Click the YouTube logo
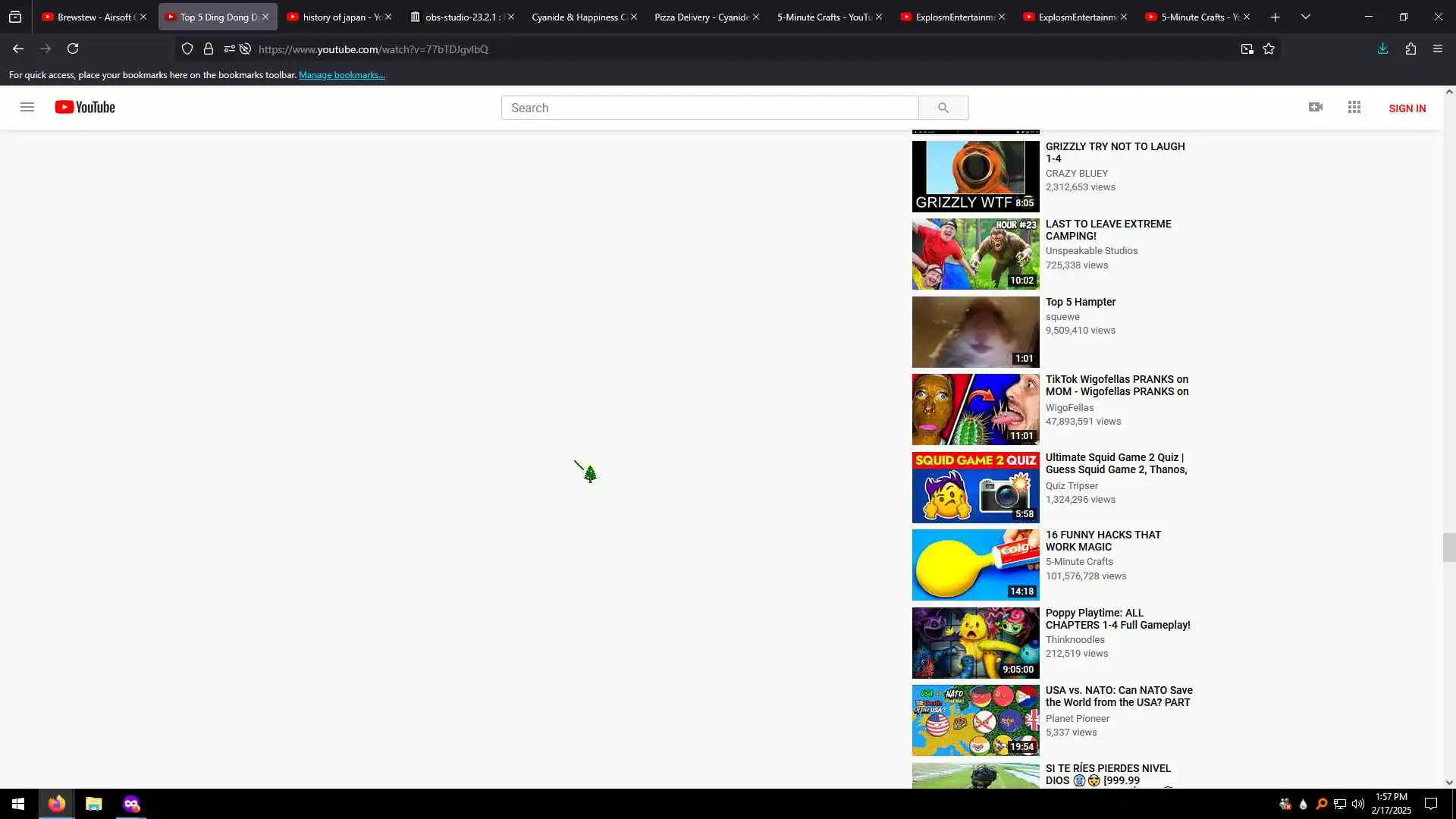 pyautogui.click(x=85, y=107)
